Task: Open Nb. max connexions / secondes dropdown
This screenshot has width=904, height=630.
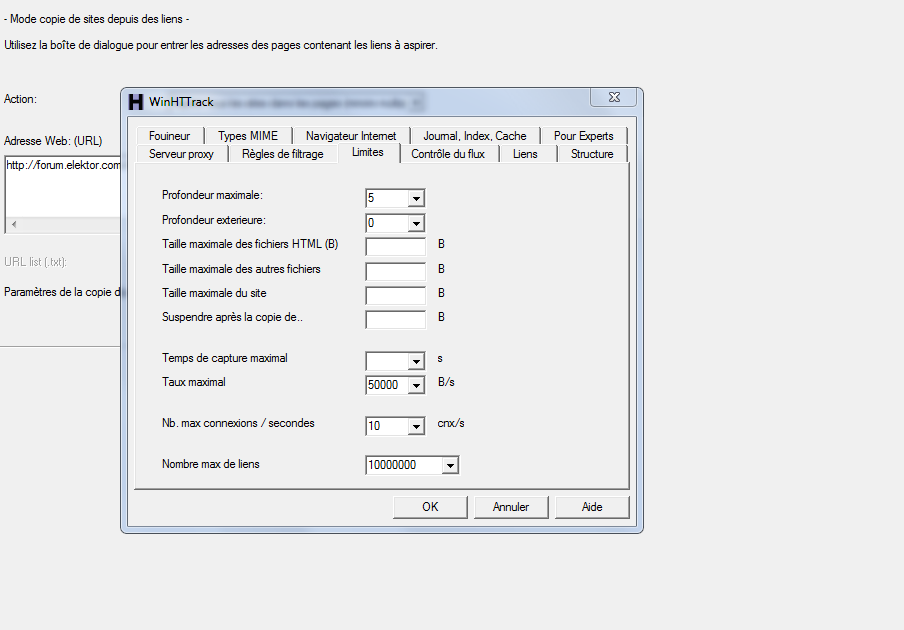Action: 416,426
